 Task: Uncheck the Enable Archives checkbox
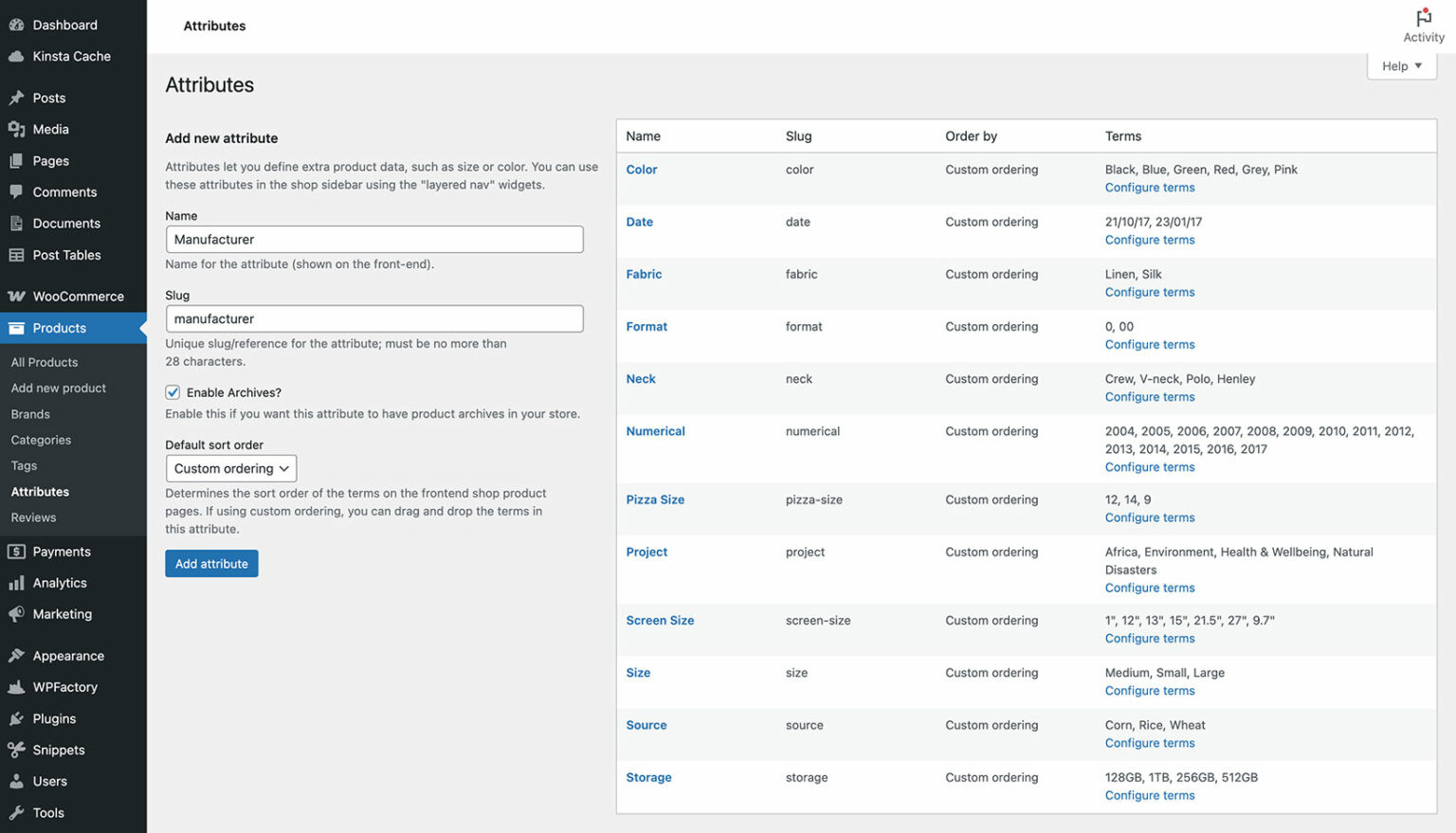[173, 392]
